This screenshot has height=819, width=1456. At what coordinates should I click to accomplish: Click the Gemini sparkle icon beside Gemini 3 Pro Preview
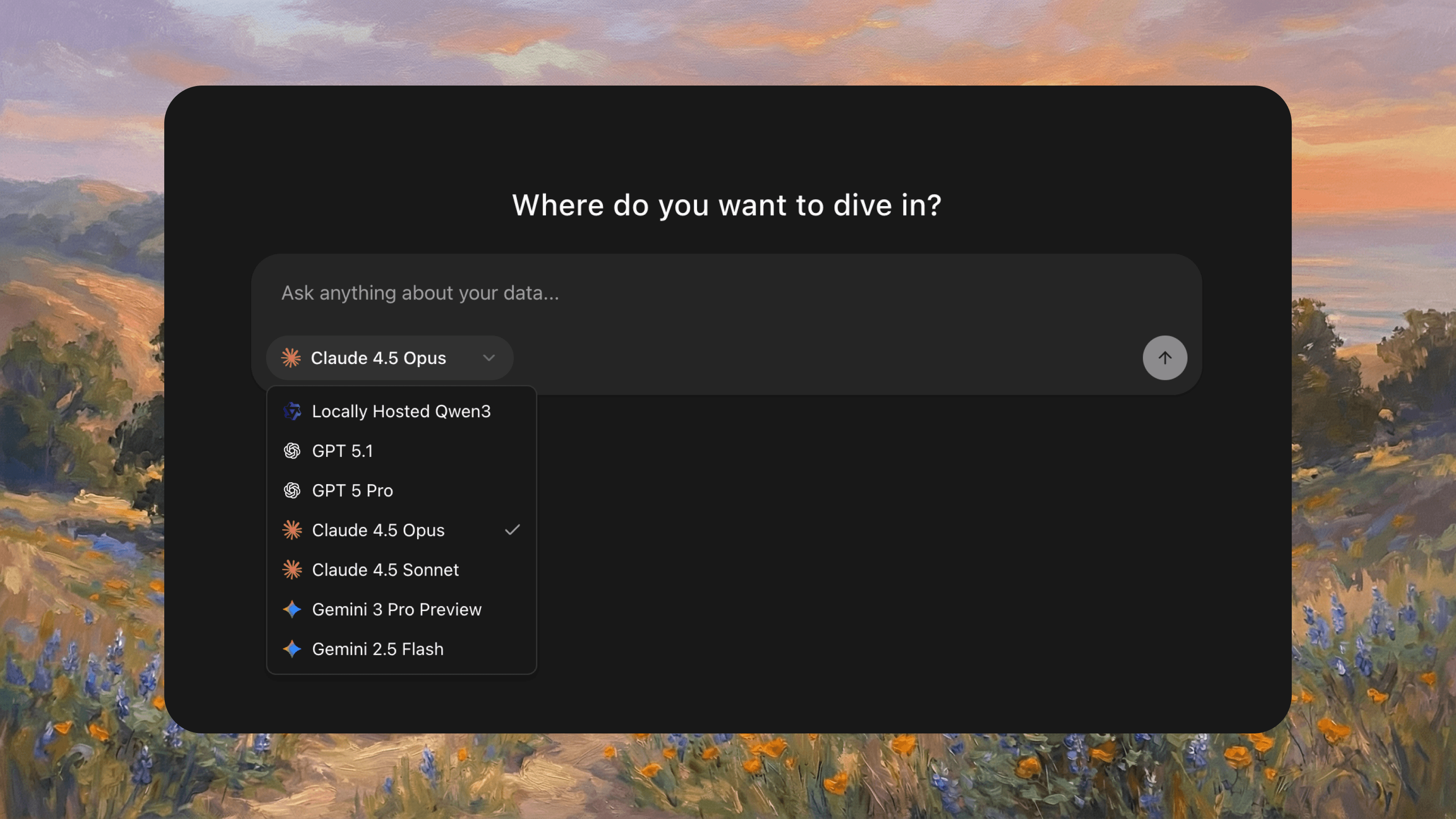pyautogui.click(x=292, y=609)
